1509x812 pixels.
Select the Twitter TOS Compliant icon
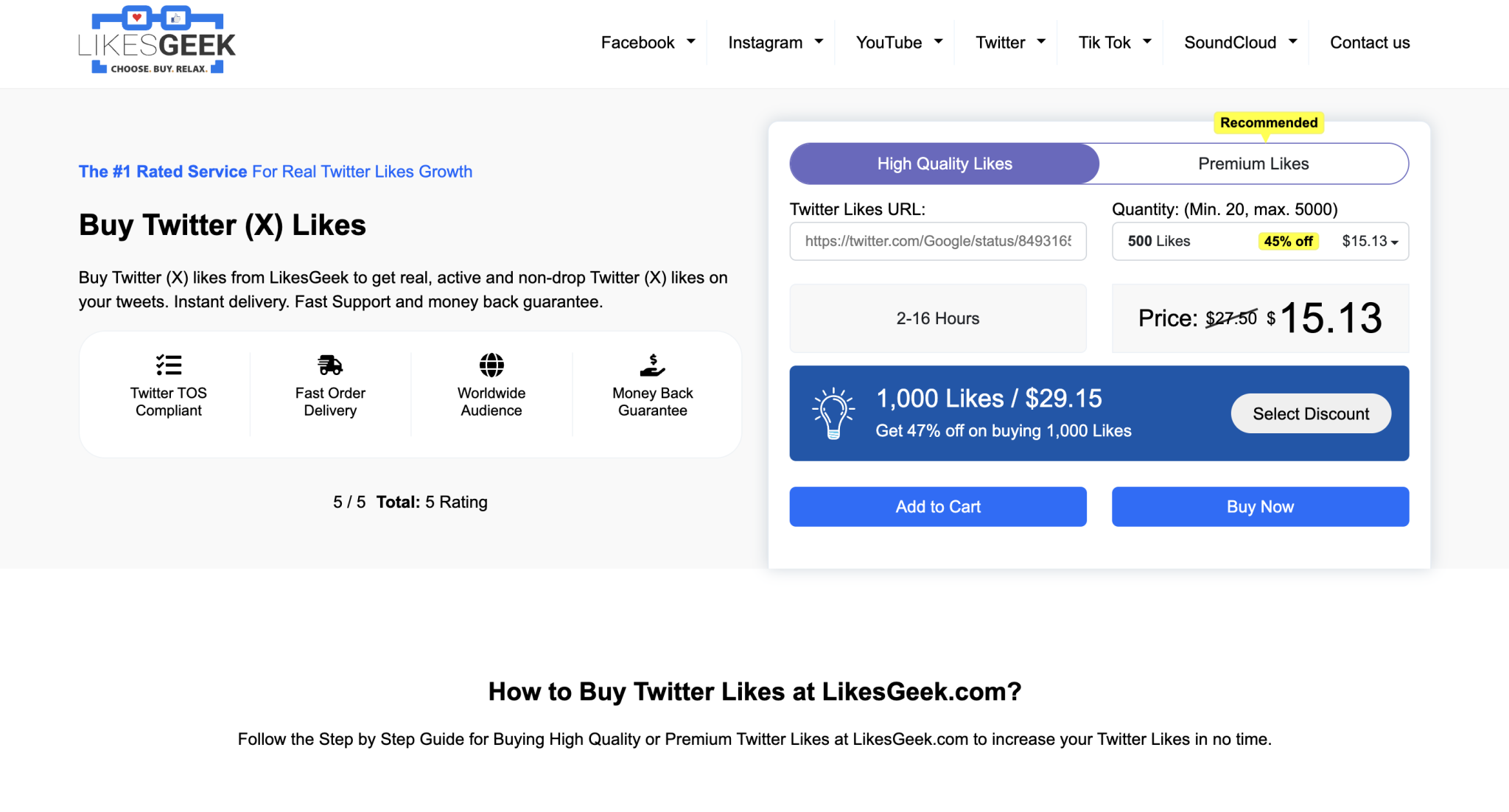(168, 364)
